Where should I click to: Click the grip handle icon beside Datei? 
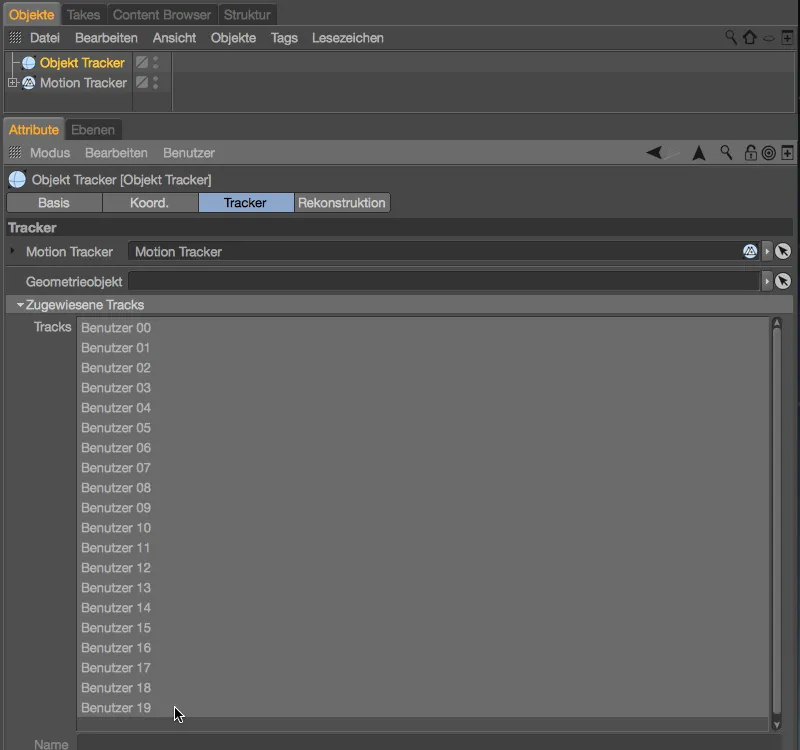[x=15, y=37]
